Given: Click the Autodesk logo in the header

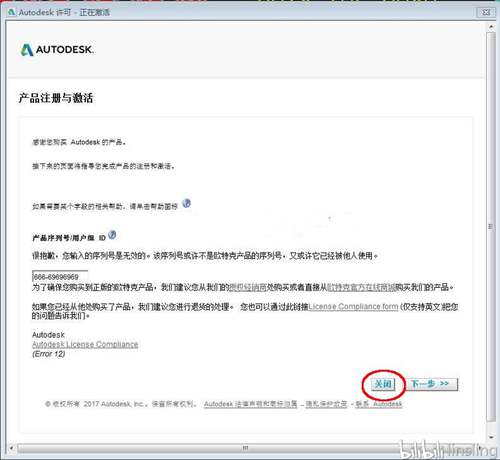Looking at the screenshot, I should click(x=57, y=50).
